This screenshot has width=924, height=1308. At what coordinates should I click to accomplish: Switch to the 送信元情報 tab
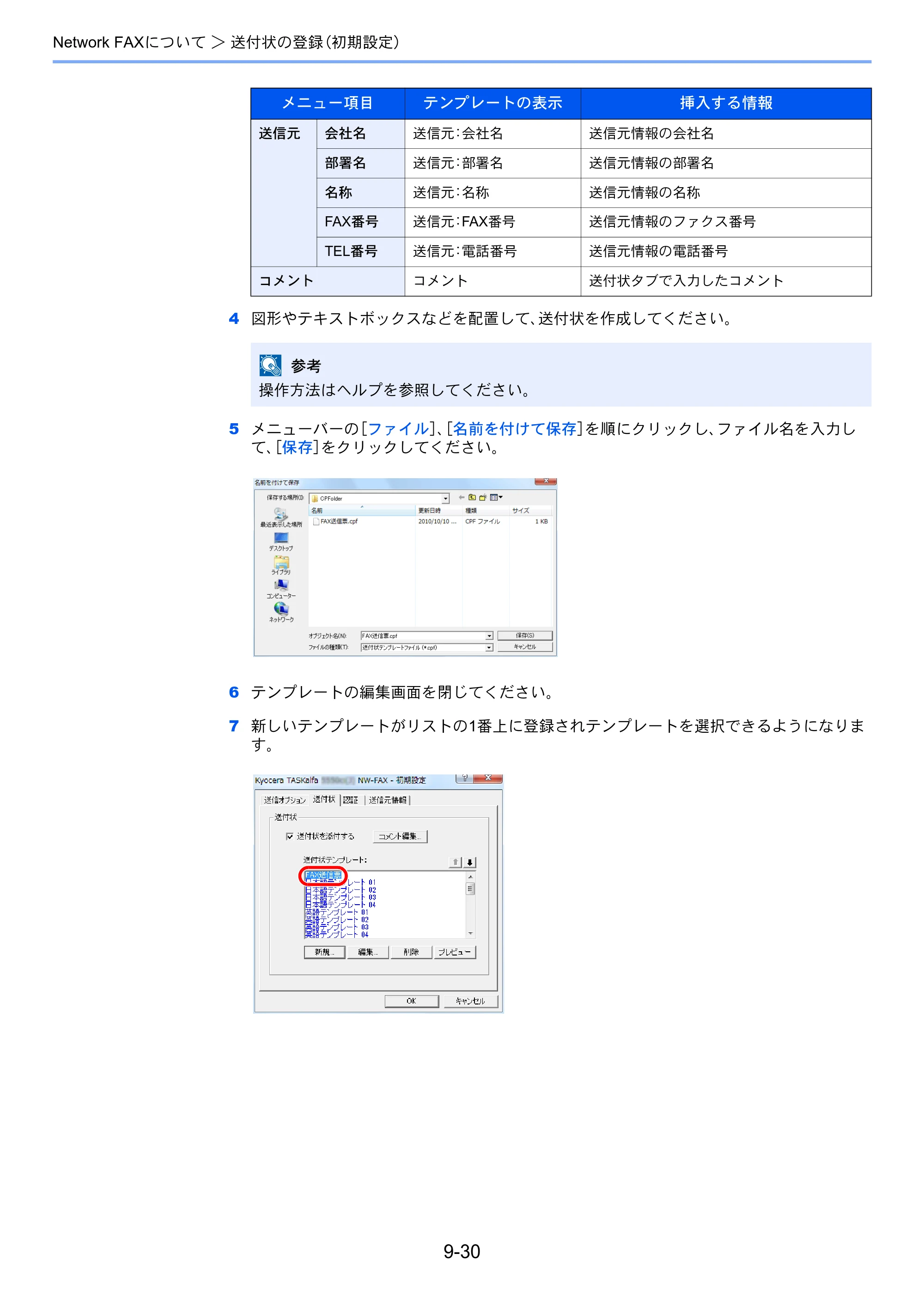tap(387, 800)
